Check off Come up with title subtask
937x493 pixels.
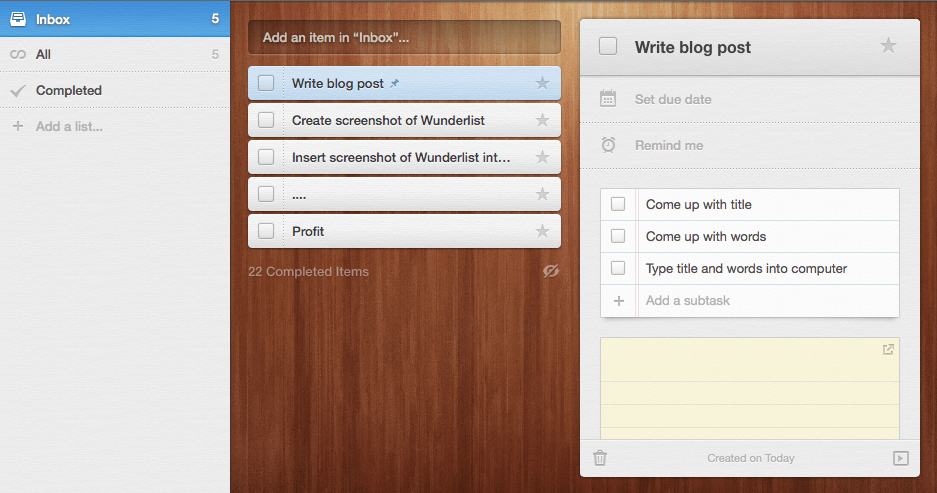618,204
